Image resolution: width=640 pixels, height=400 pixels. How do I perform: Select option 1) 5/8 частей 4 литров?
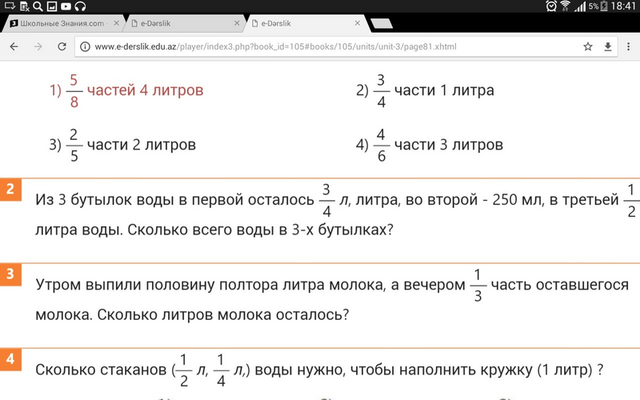click(x=126, y=91)
